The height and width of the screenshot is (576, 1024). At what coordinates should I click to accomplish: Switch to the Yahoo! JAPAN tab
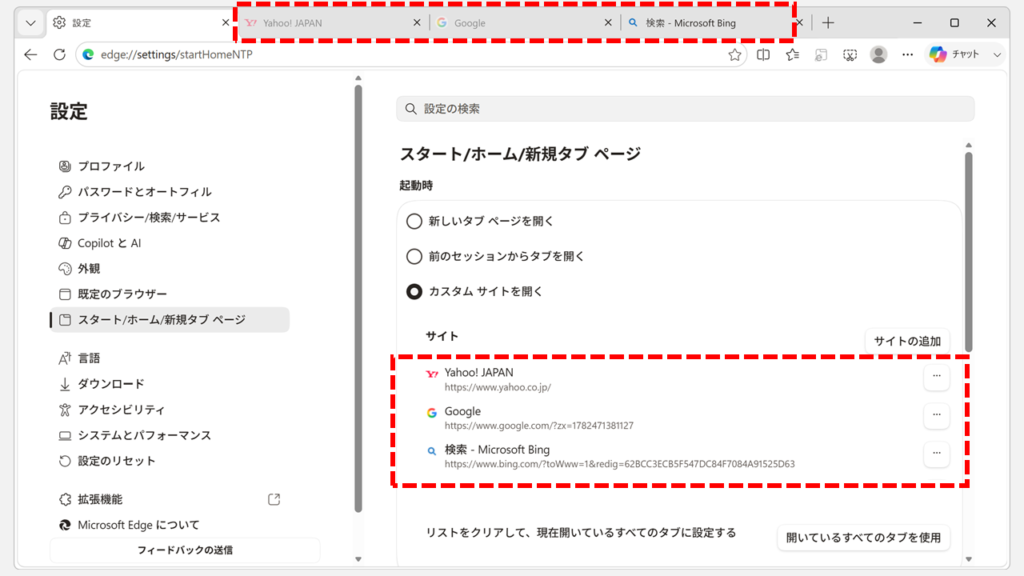pos(333,23)
